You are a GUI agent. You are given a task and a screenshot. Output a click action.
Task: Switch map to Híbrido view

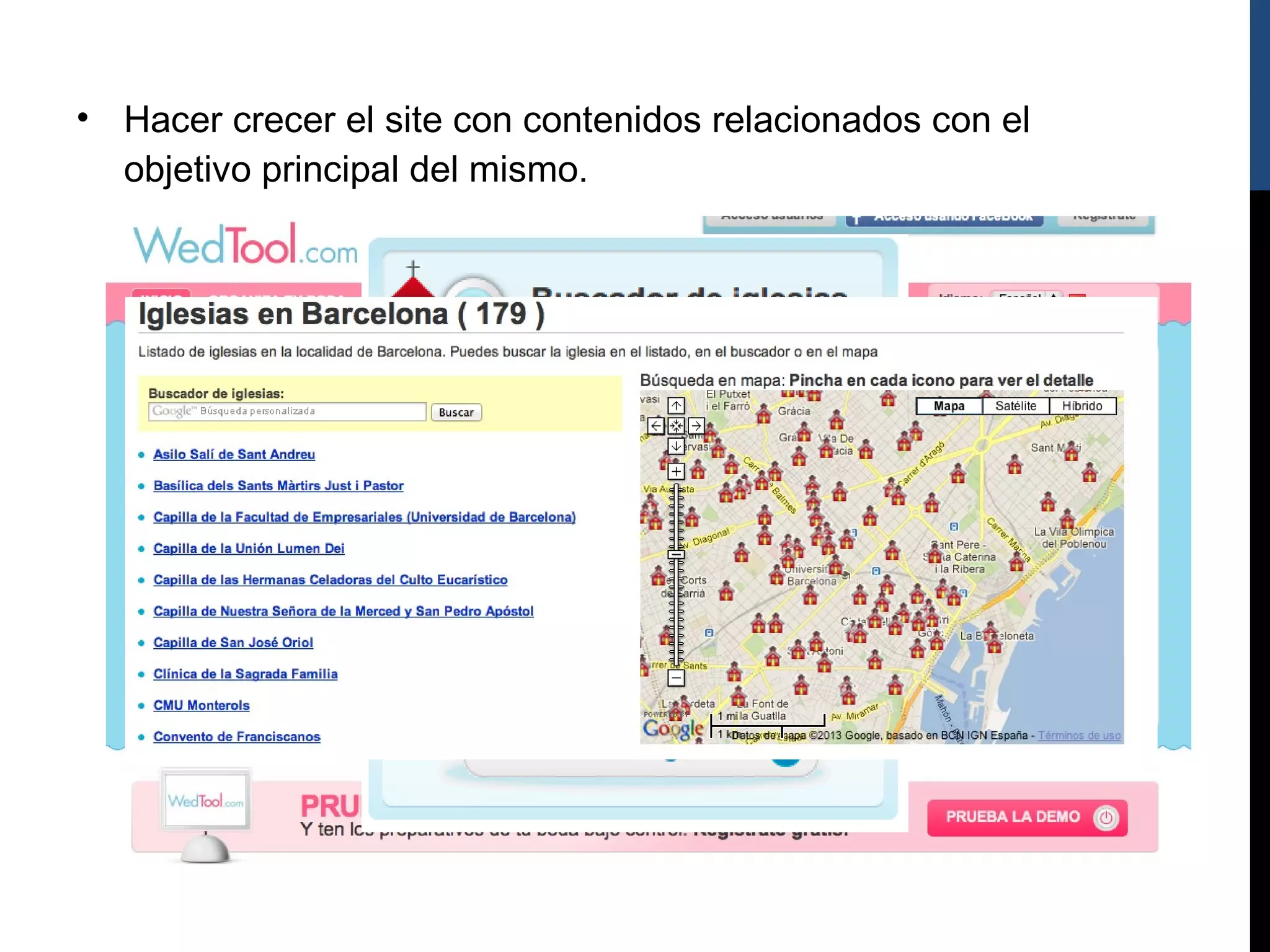(x=1082, y=406)
